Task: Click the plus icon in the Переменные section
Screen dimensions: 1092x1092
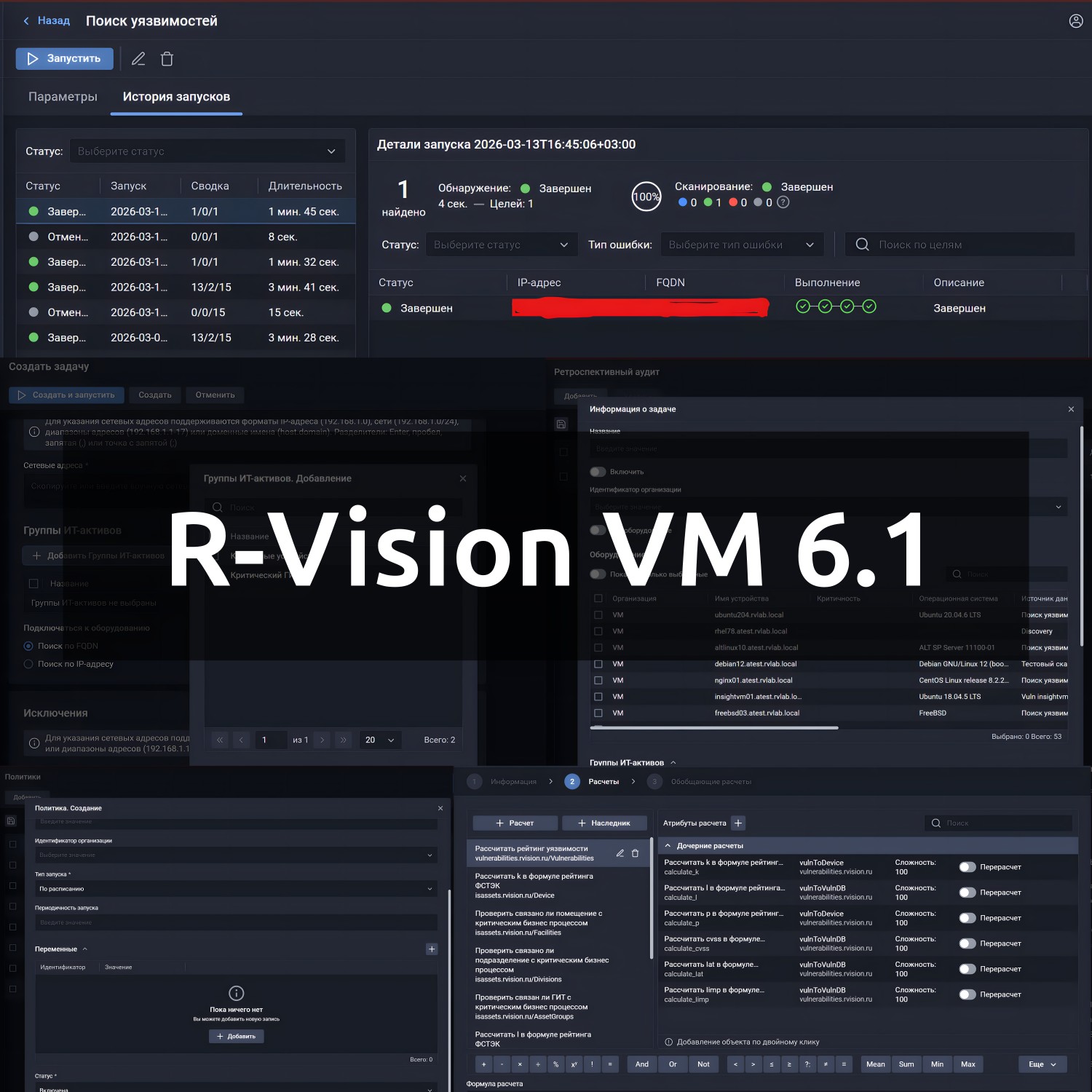Action: pos(432,949)
